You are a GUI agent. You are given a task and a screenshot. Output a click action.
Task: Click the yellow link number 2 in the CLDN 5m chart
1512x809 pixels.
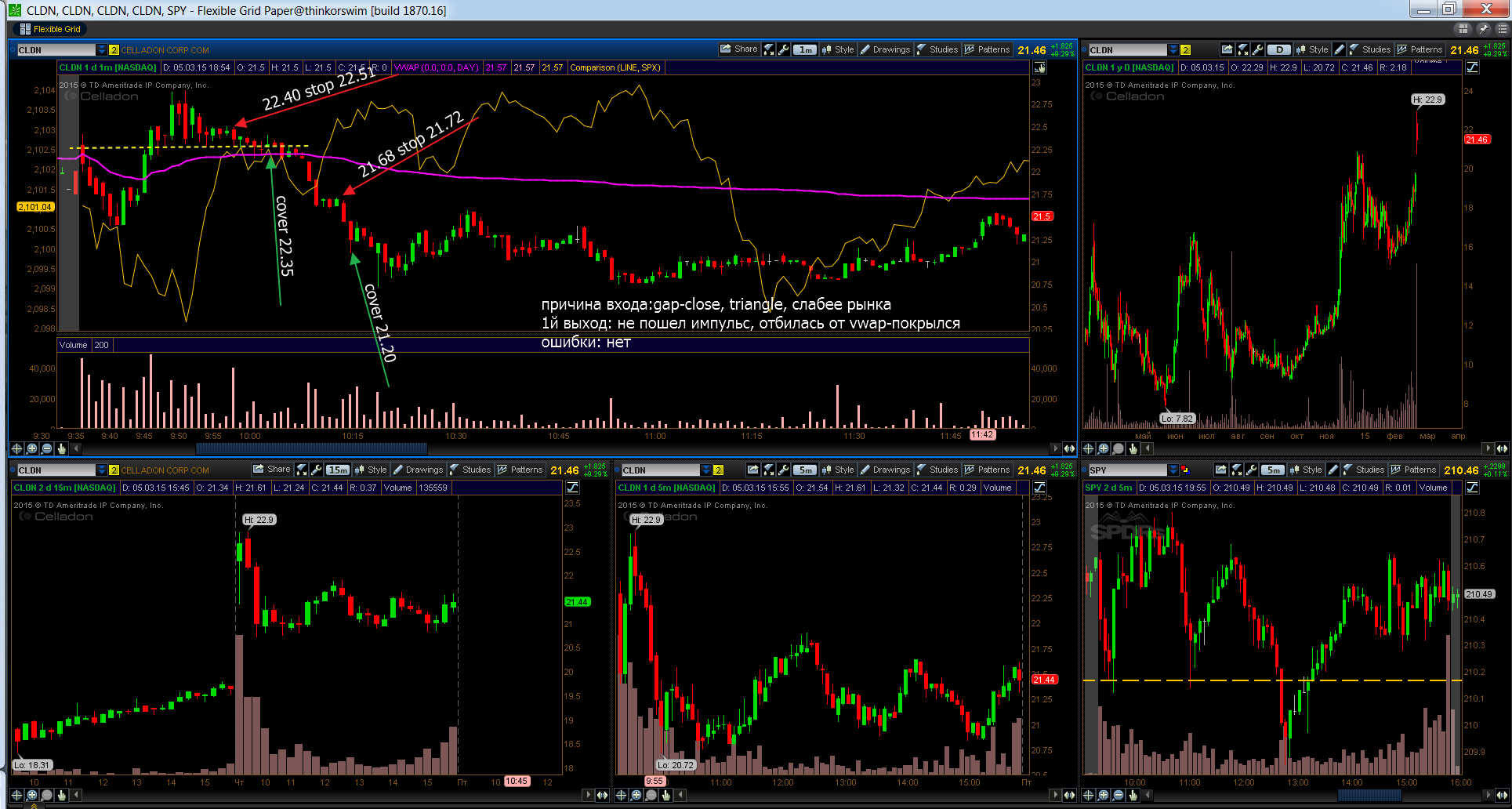[718, 470]
